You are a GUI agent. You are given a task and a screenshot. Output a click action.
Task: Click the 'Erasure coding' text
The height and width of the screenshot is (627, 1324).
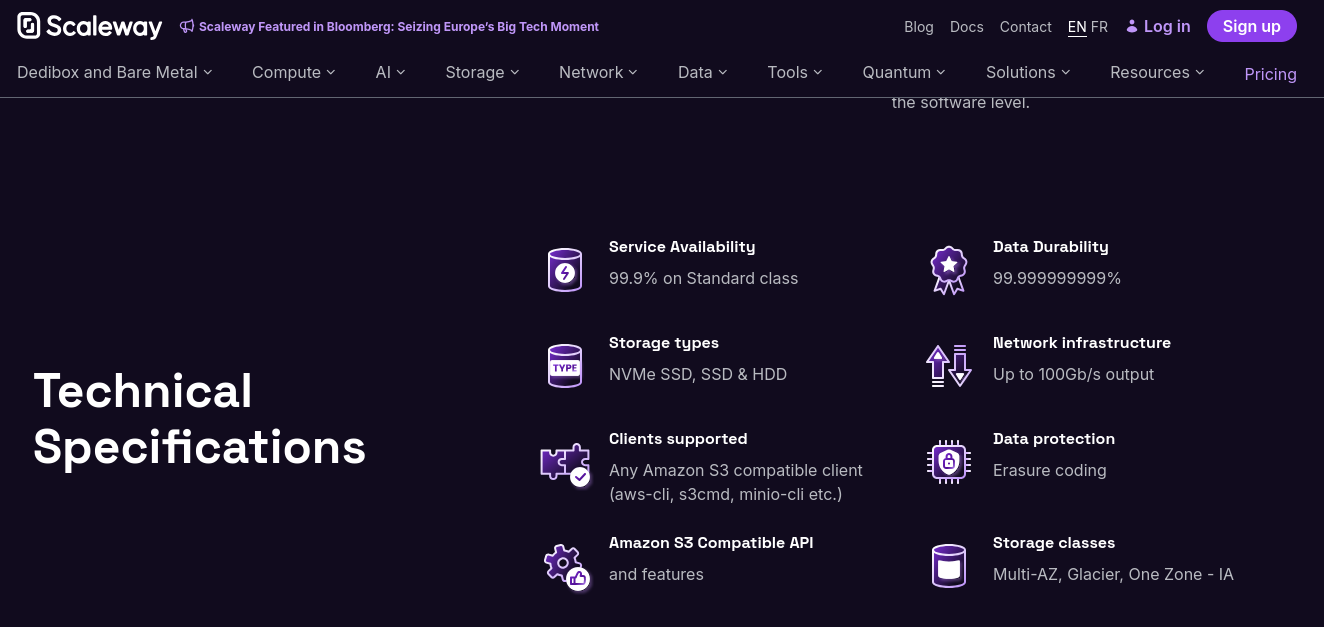(x=1049, y=470)
